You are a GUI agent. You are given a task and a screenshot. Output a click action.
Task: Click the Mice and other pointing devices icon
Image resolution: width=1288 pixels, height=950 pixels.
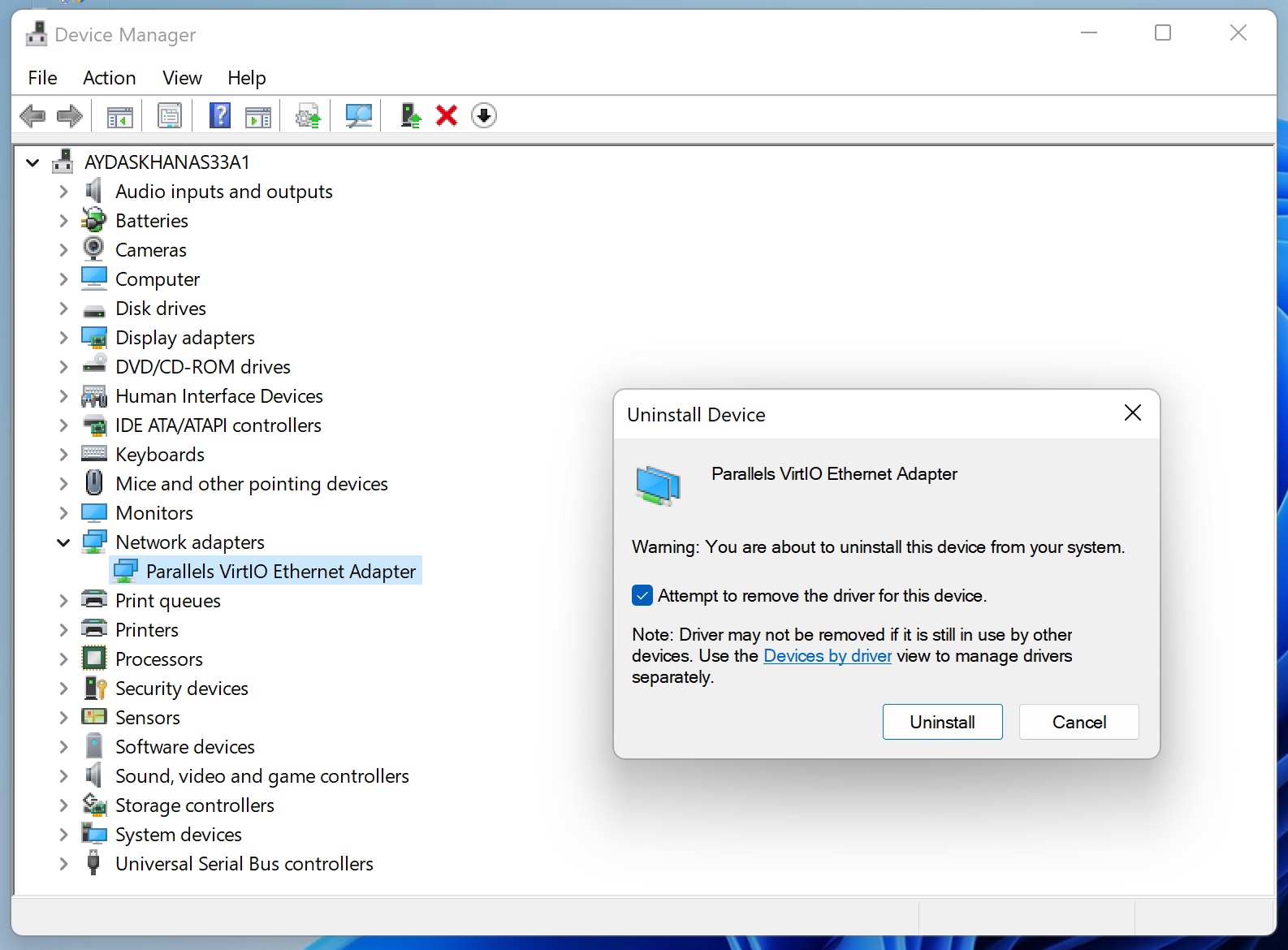(x=94, y=483)
